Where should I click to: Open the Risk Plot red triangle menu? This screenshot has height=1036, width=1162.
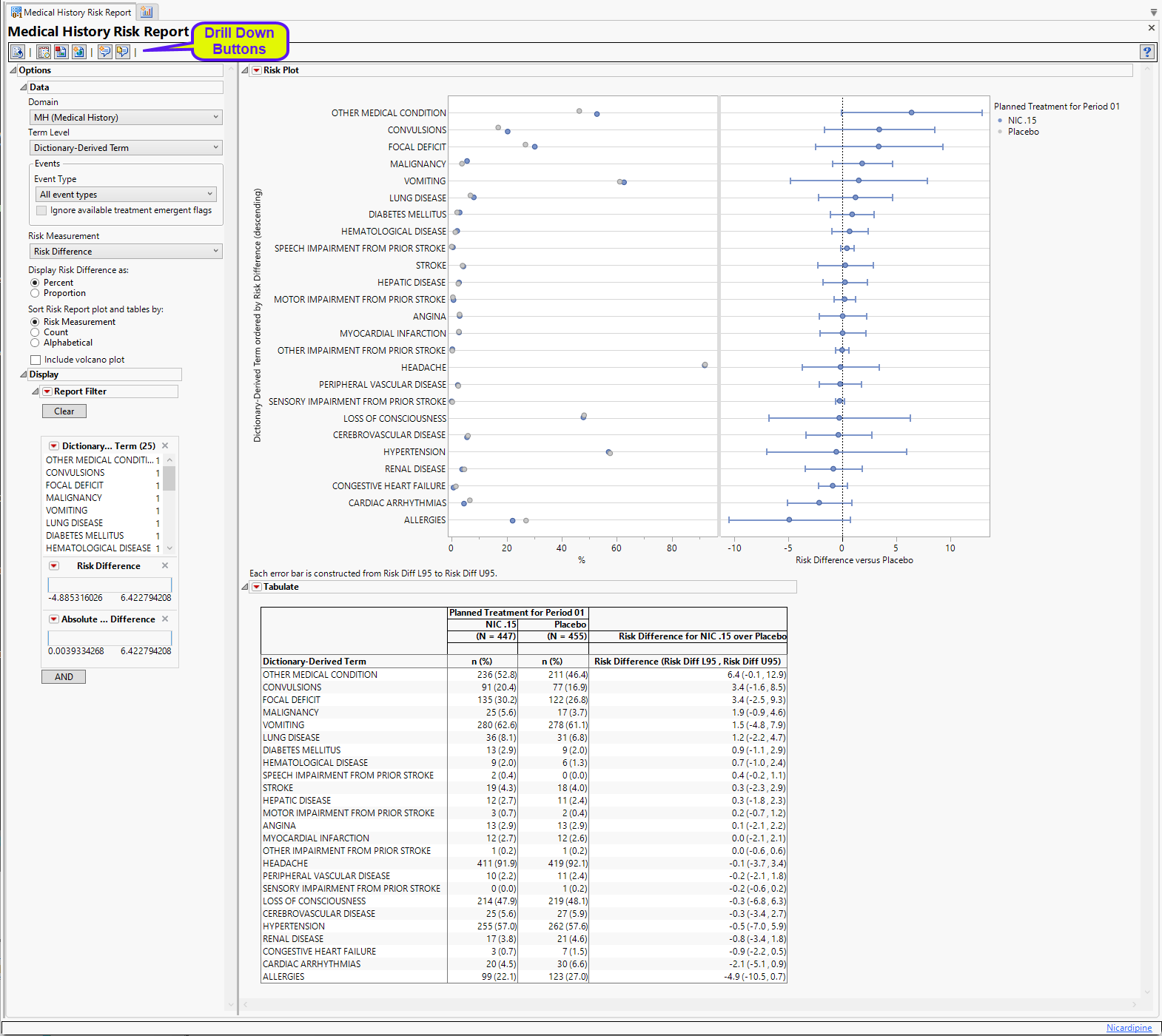click(257, 70)
